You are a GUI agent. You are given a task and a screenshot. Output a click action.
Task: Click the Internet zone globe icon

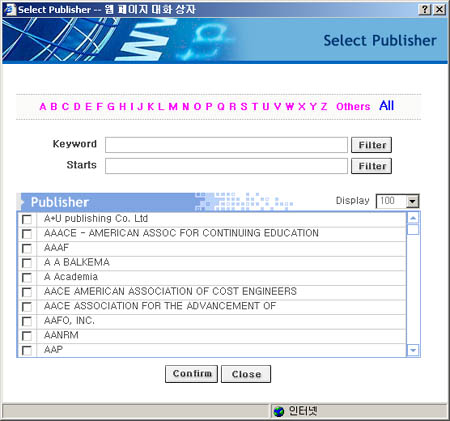(279, 412)
